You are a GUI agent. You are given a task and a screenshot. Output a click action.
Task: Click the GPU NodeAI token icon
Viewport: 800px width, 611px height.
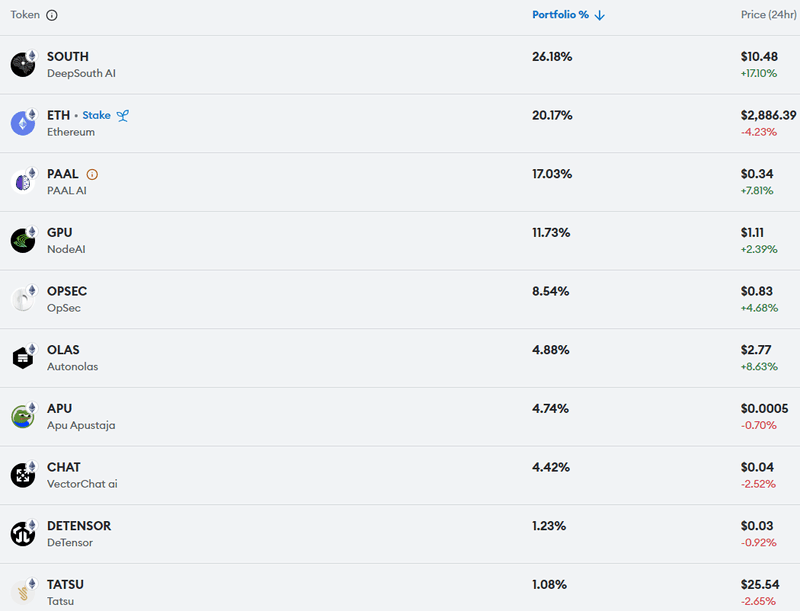(x=23, y=241)
